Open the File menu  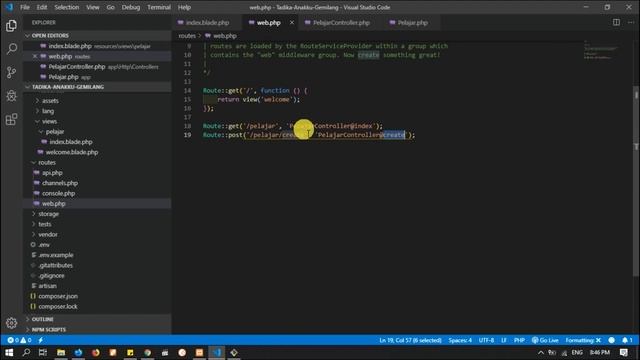25,7
